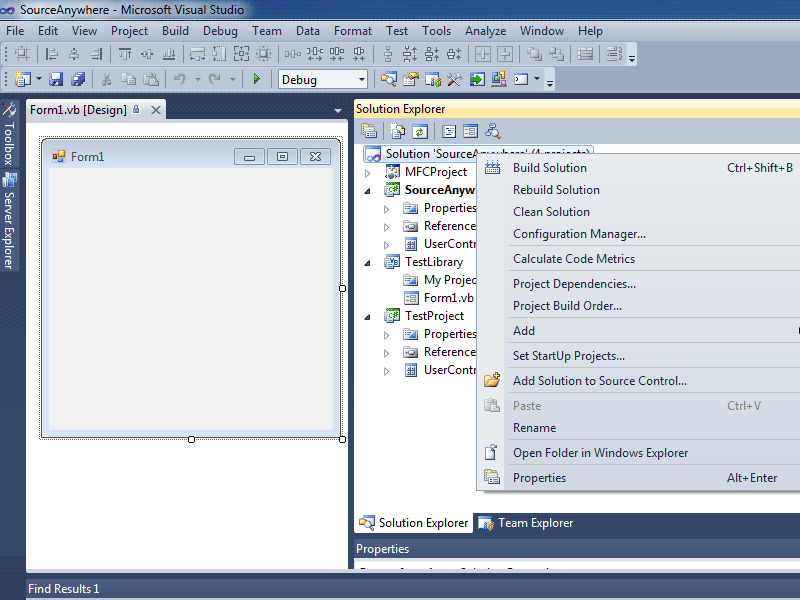The width and height of the screenshot is (800, 600).
Task: Click Add Solution to Source Control icon
Action: click(x=492, y=381)
